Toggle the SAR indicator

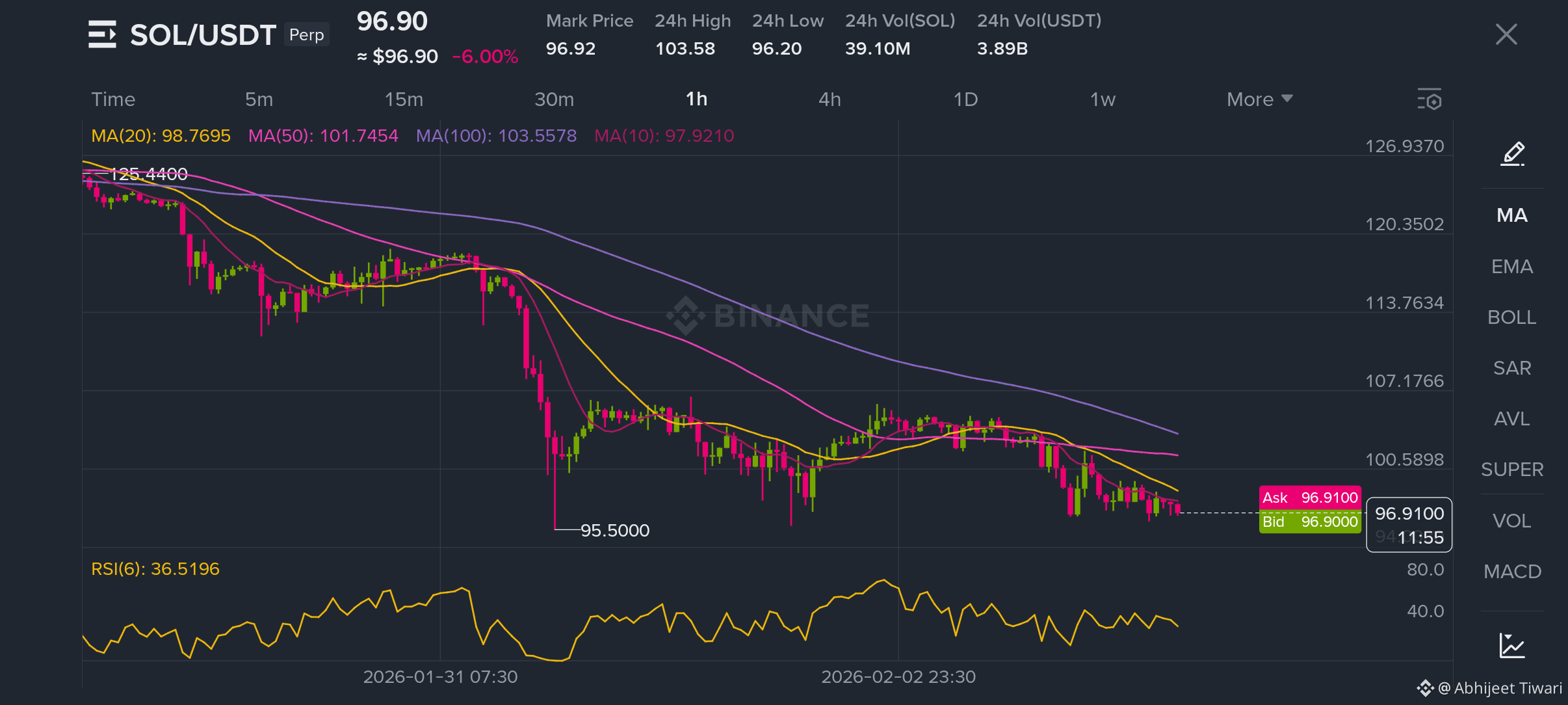point(1512,368)
